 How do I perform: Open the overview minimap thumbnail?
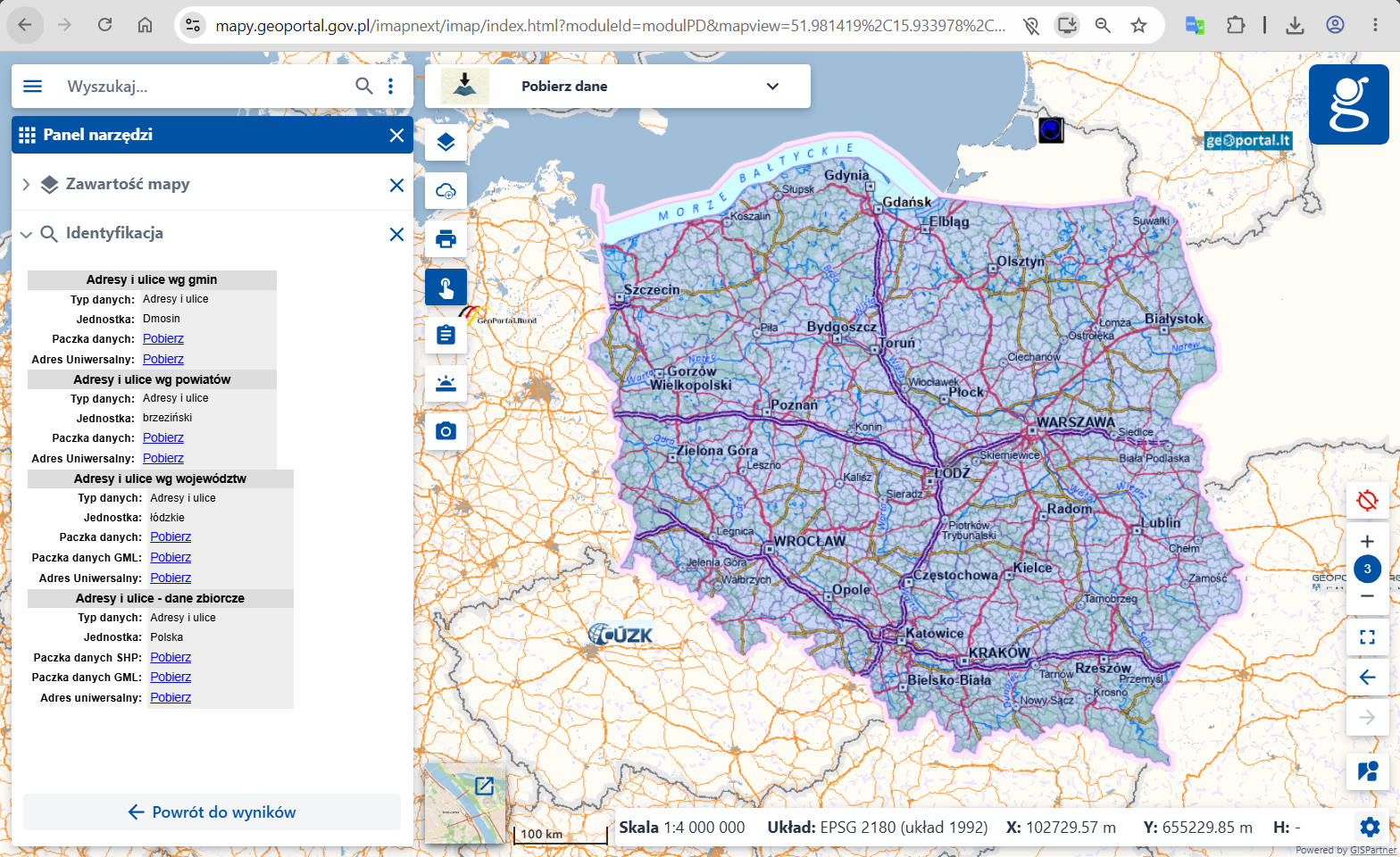click(464, 803)
